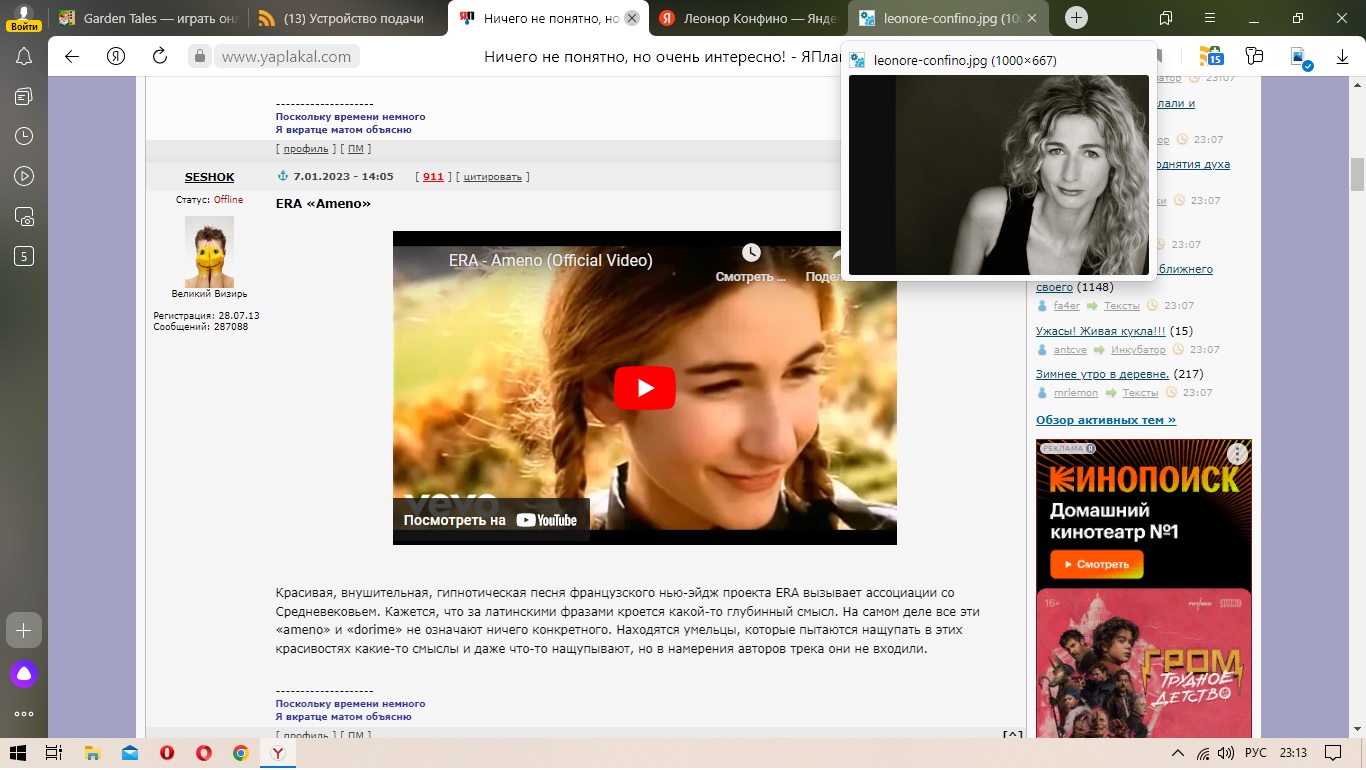Open the ad options three dots
The width and height of the screenshot is (1366, 770).
[x=1238, y=454]
